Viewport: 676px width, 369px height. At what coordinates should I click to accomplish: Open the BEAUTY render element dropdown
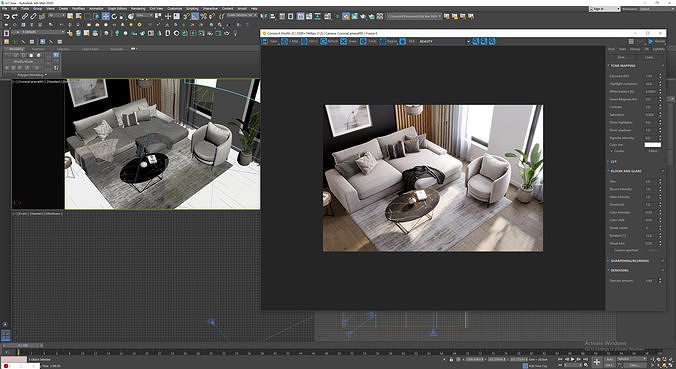pyautogui.click(x=444, y=41)
